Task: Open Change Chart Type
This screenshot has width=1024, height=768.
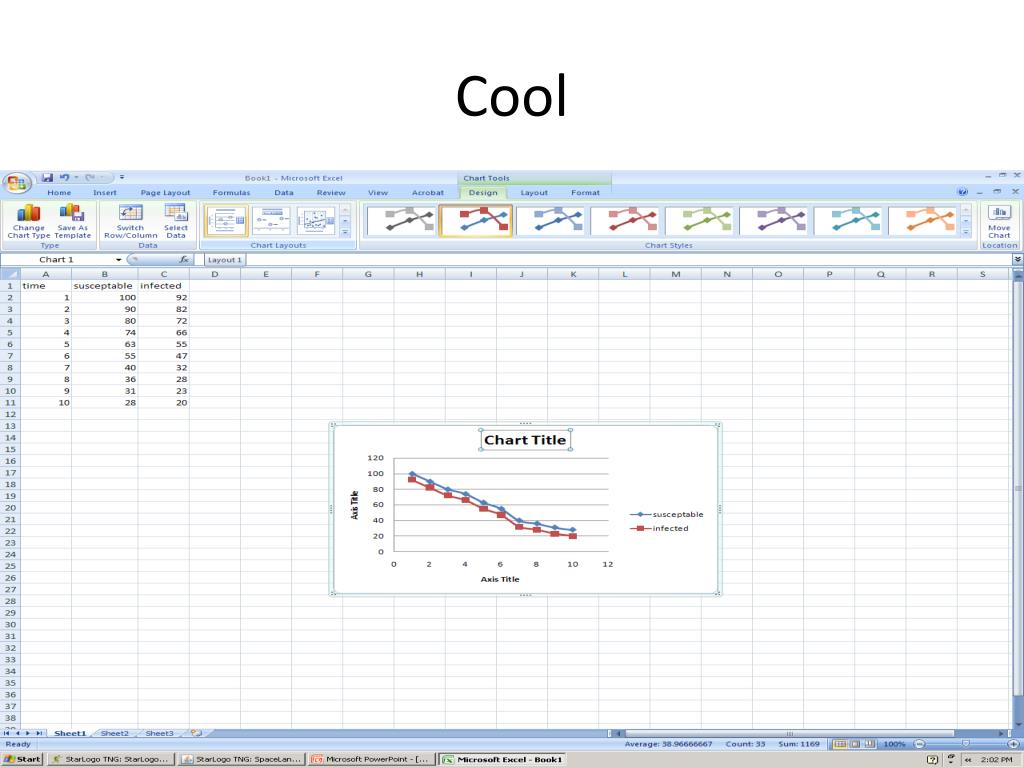Action: (x=28, y=221)
